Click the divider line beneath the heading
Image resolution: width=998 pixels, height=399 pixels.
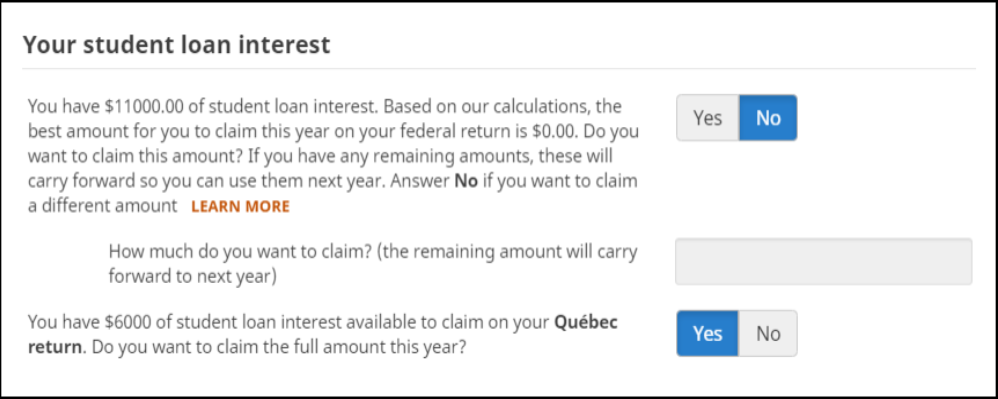click(x=499, y=68)
